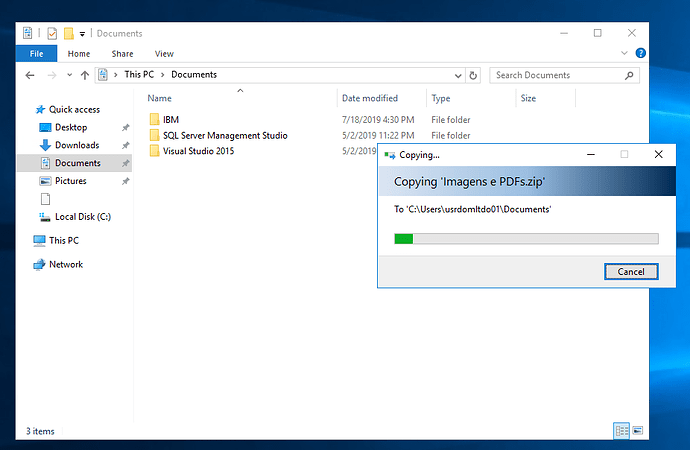Click the Visual Studio 2015 folder icon
The width and height of the screenshot is (690, 450).
pos(154,151)
